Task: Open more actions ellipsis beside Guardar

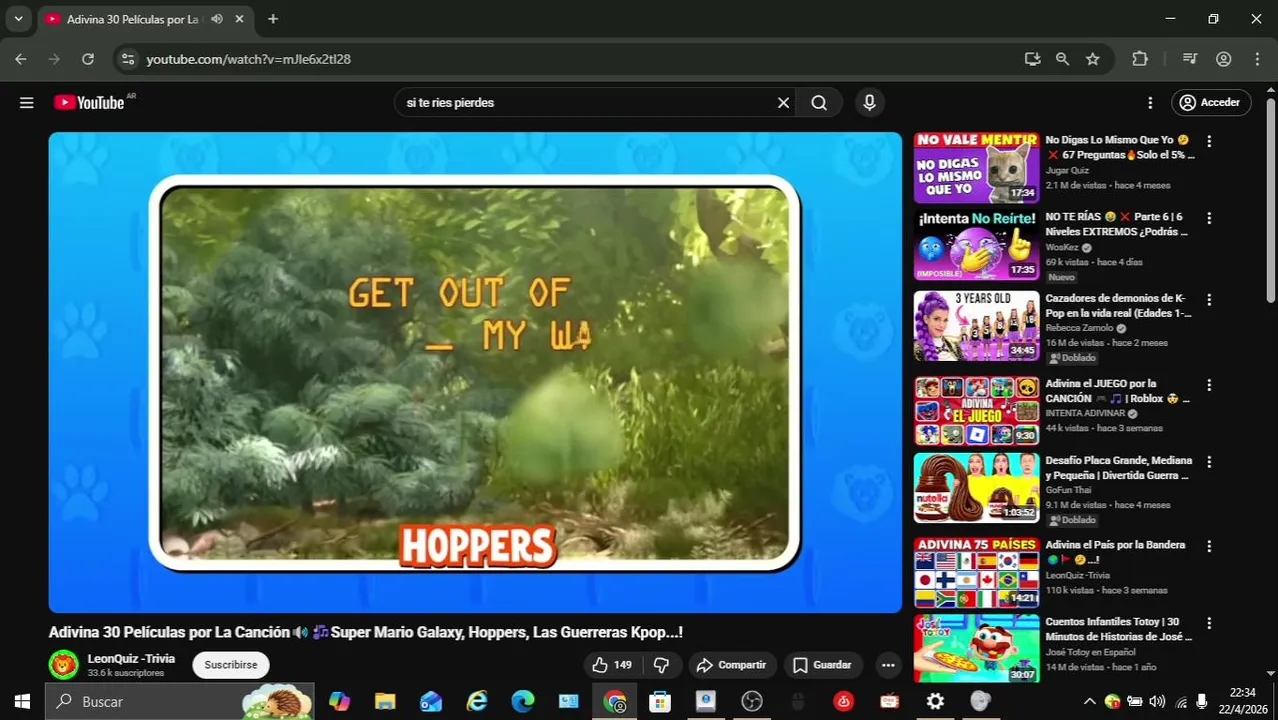Action: (x=888, y=665)
